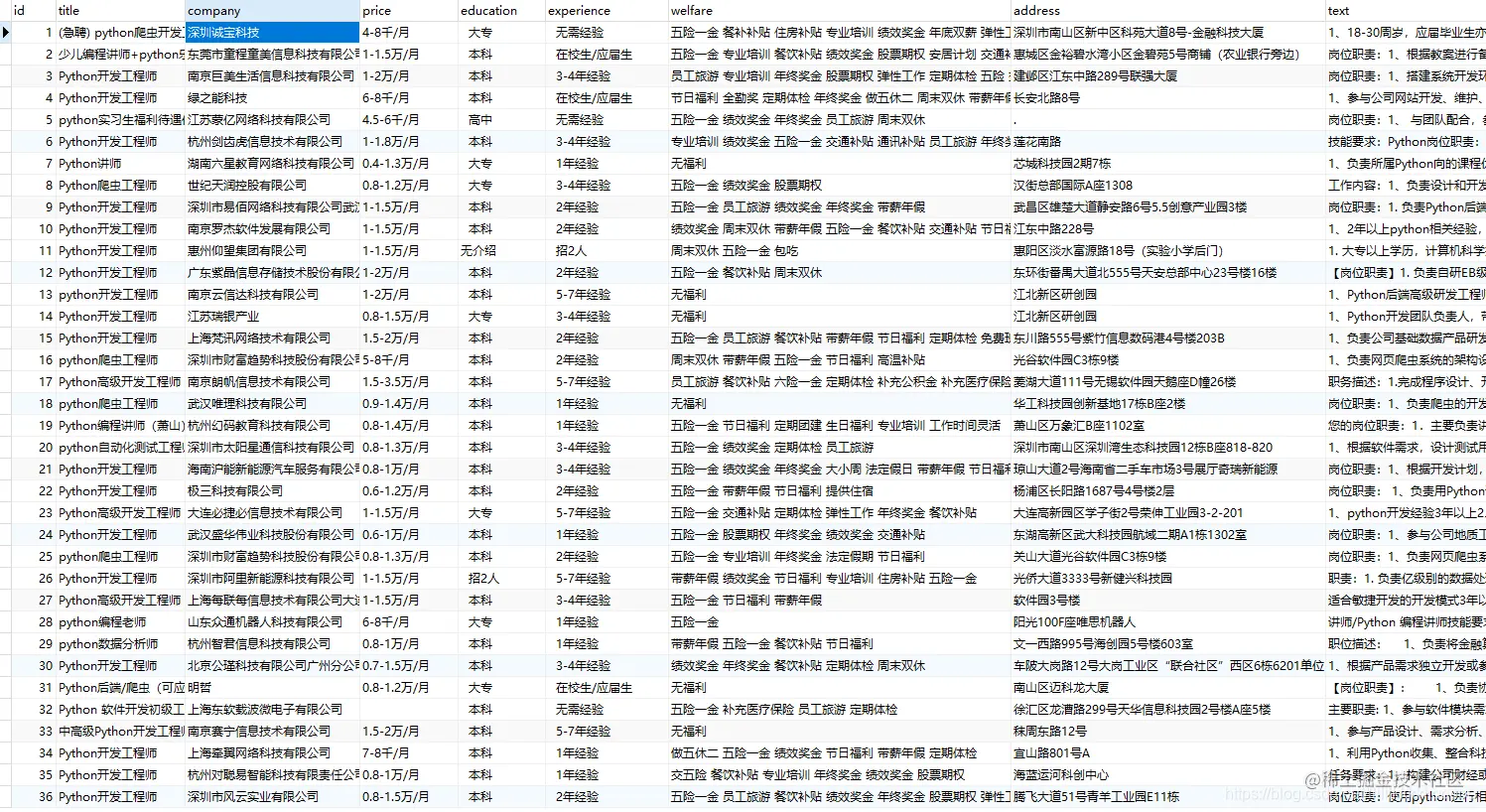Viewport: 1486px width, 812px height.
Task: Click the highlighted cell 深圳诚宝科技
Action: pyautogui.click(x=272, y=33)
